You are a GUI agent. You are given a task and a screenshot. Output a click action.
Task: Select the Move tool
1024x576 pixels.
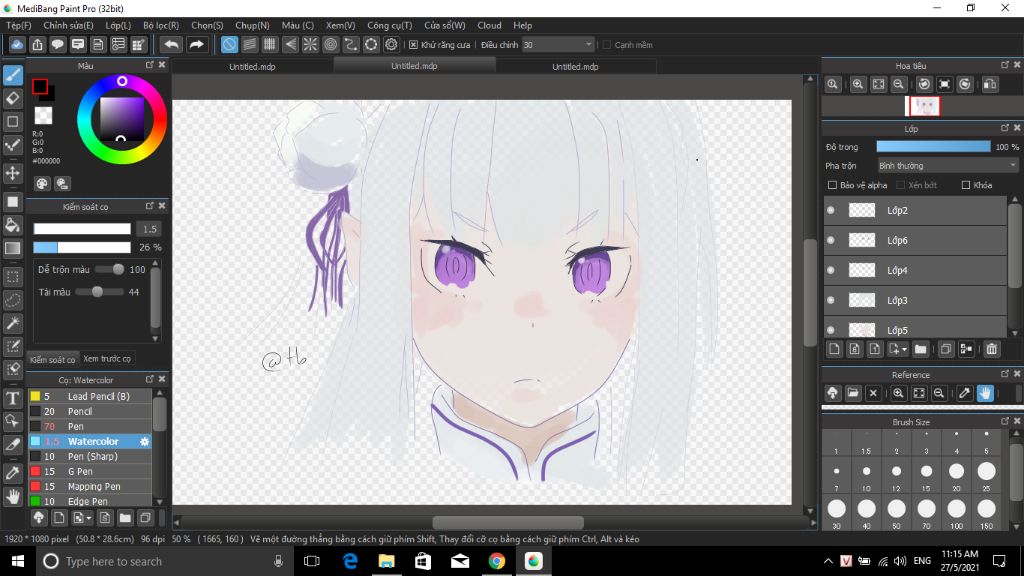point(12,173)
